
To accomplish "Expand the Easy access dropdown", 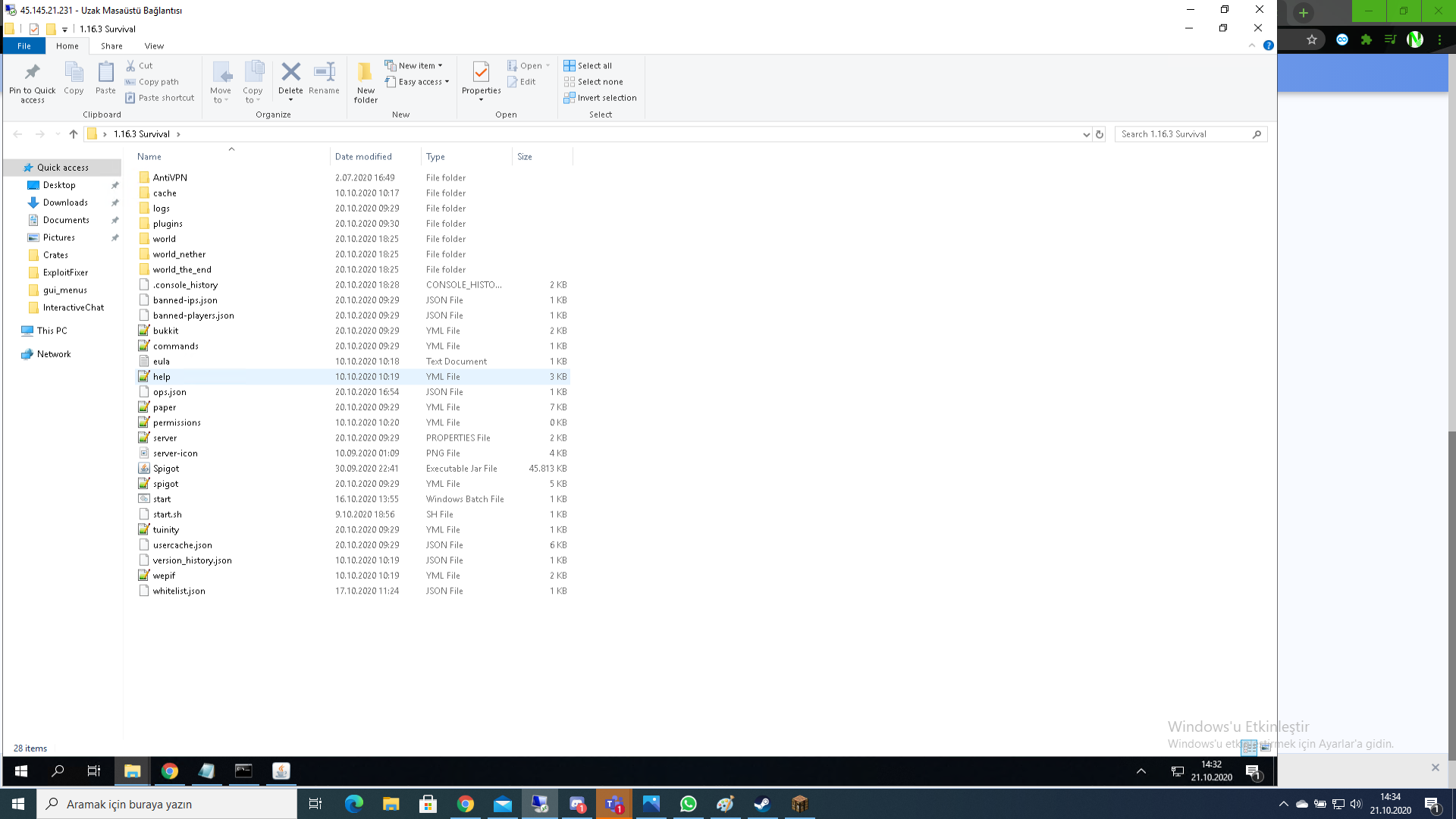I will tap(417, 82).
